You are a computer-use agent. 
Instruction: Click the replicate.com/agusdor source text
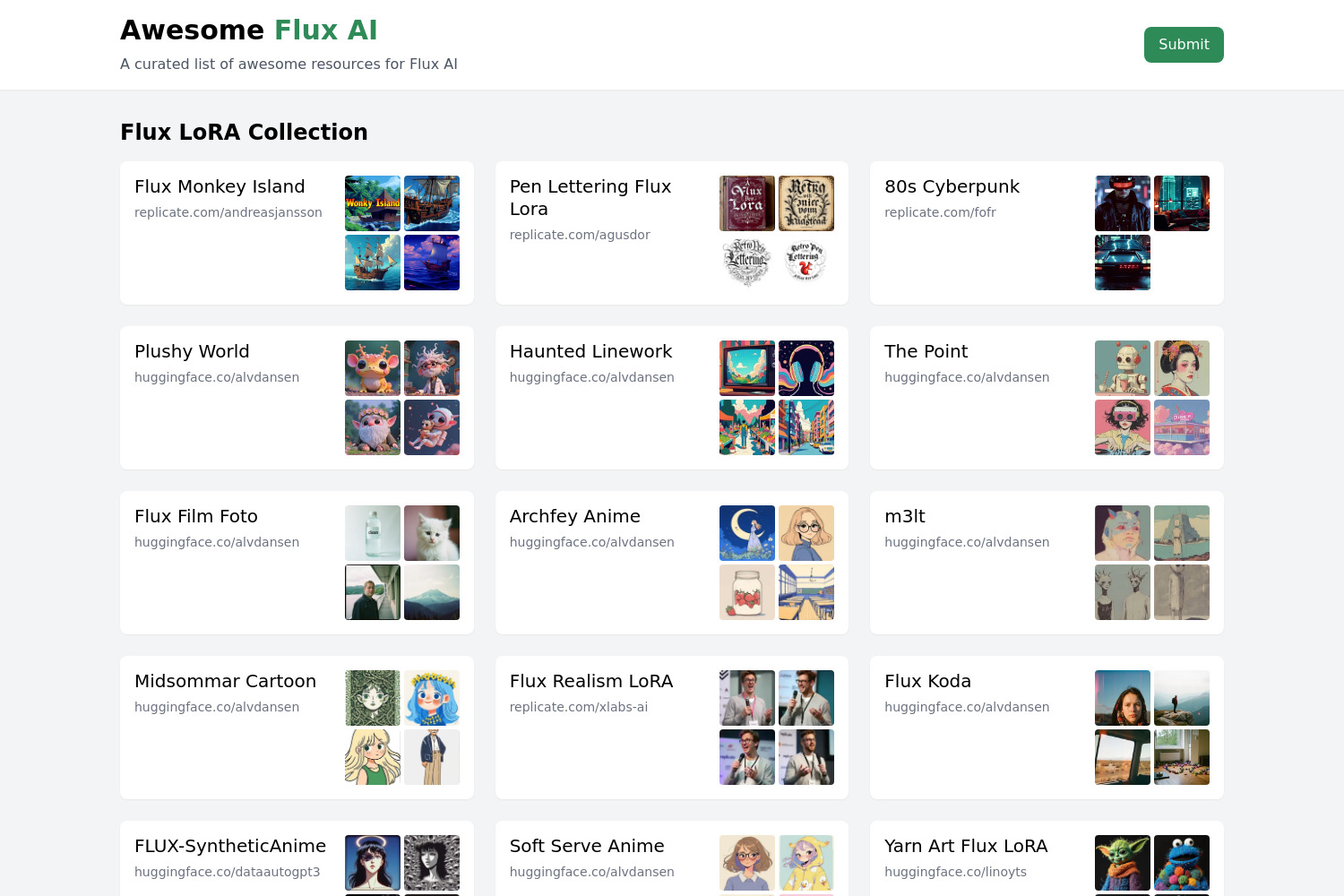(x=580, y=235)
